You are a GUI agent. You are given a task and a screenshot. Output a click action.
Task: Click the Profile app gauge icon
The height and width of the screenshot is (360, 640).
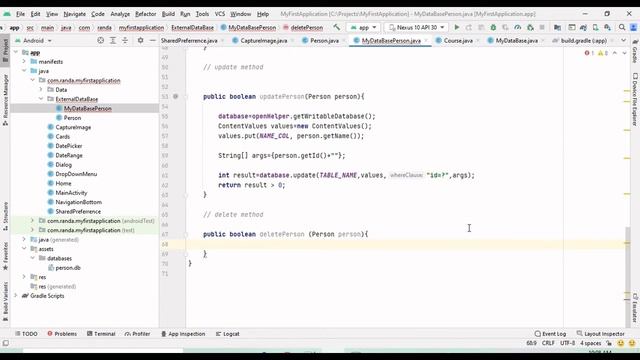(518, 27)
